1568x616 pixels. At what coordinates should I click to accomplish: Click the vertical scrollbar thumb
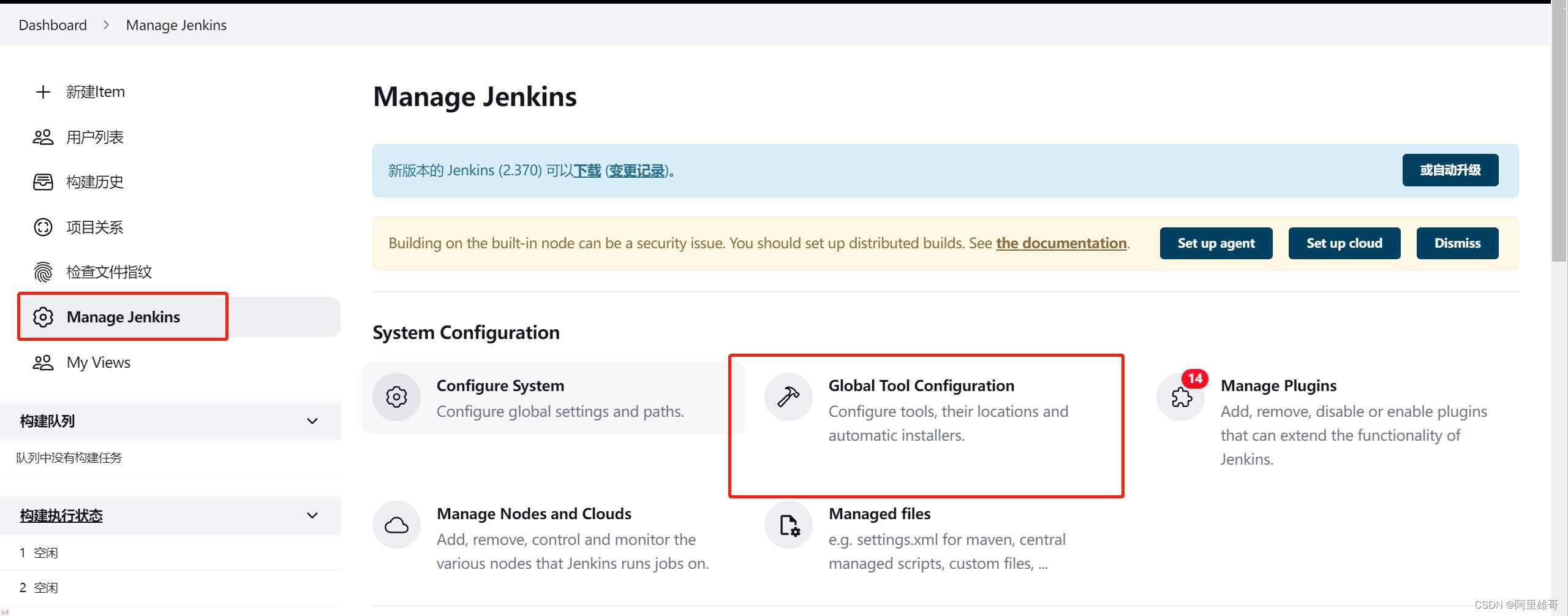[1559, 132]
